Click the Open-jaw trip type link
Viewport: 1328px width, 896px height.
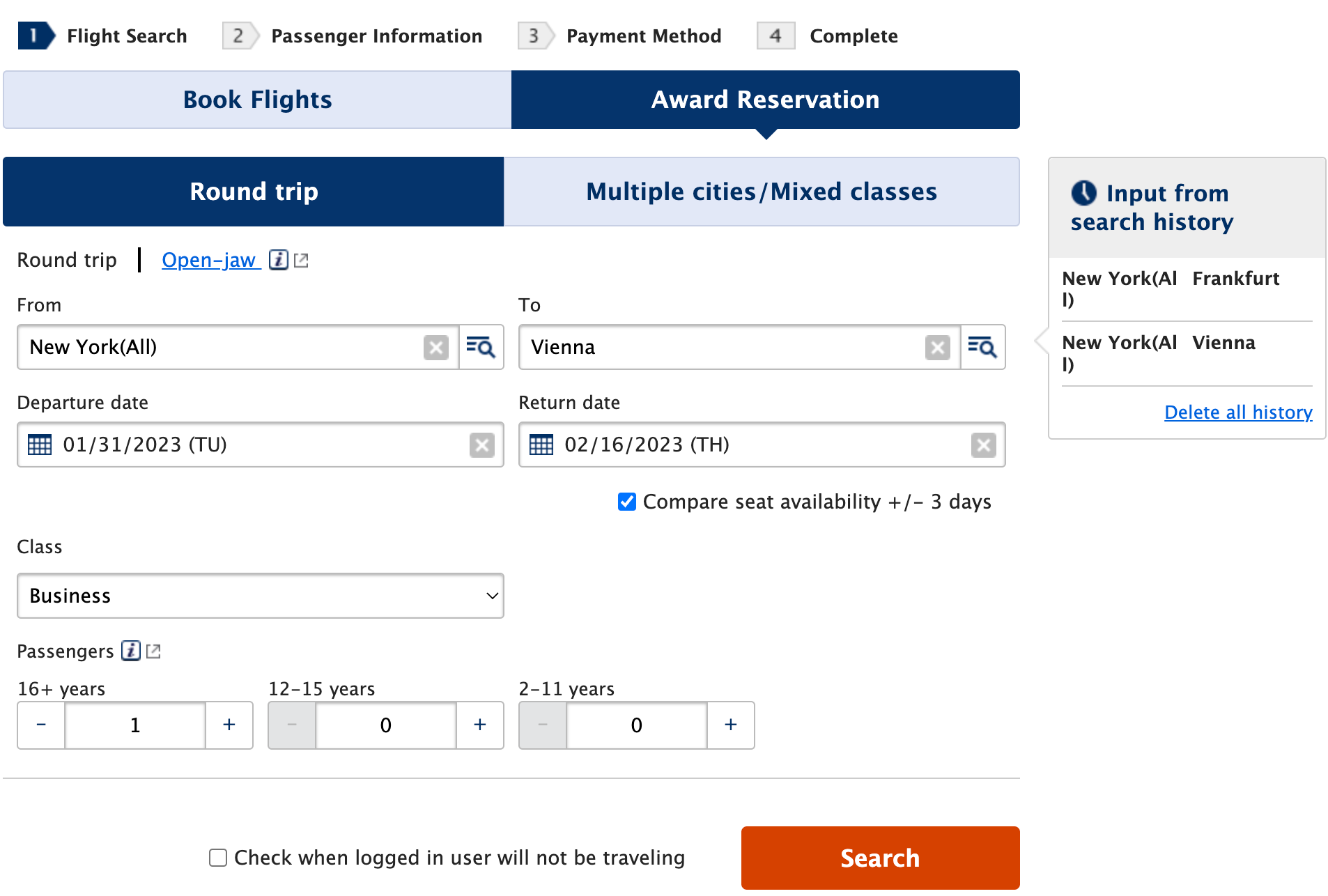click(209, 260)
